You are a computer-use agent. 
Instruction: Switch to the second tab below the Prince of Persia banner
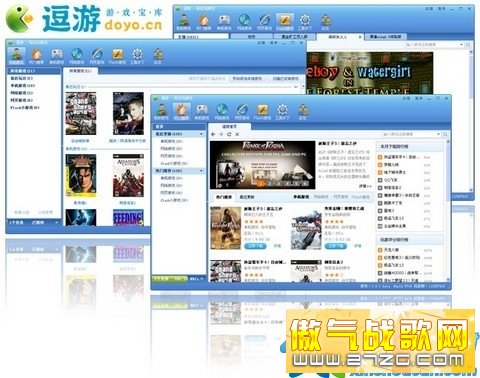point(247,197)
